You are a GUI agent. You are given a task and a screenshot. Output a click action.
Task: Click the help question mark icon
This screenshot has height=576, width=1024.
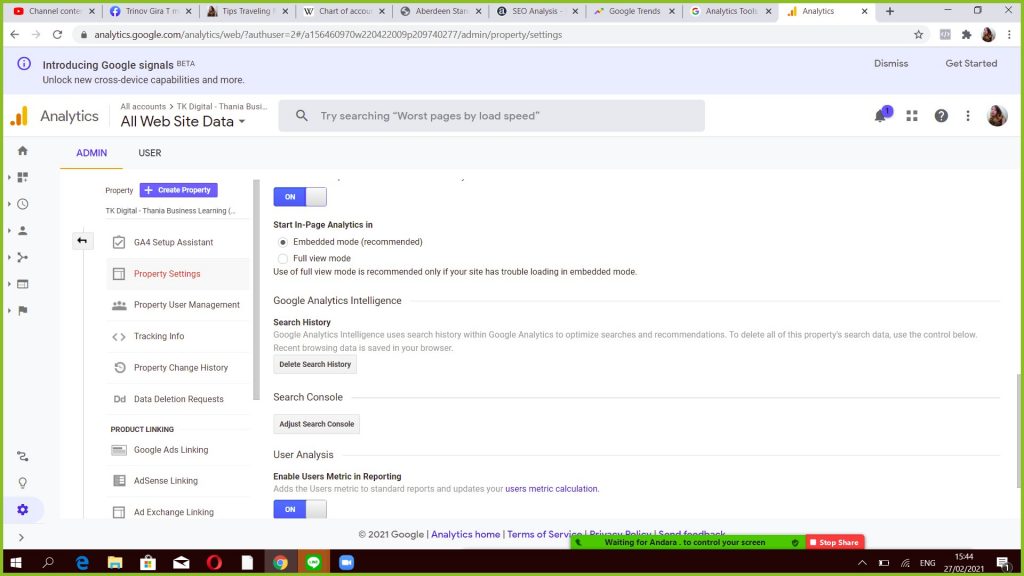click(941, 116)
